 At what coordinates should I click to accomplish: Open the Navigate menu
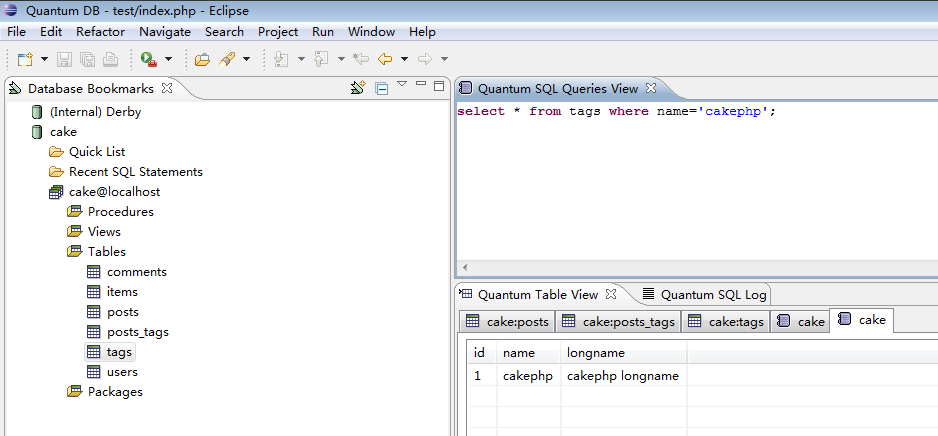164,32
